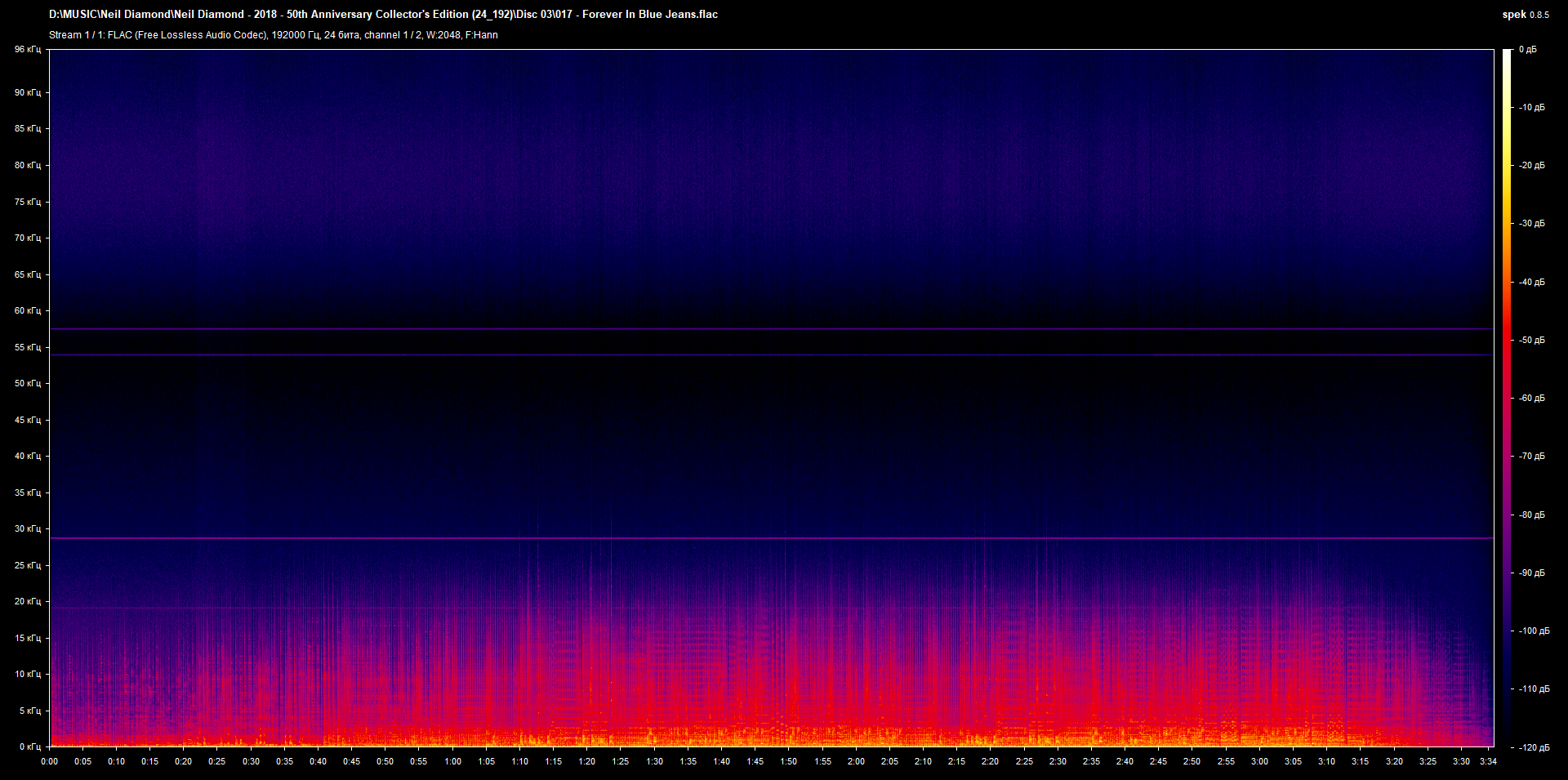Click the Stream 1/1 FLAC info line
This screenshot has height=780, width=1568.
click(273, 35)
